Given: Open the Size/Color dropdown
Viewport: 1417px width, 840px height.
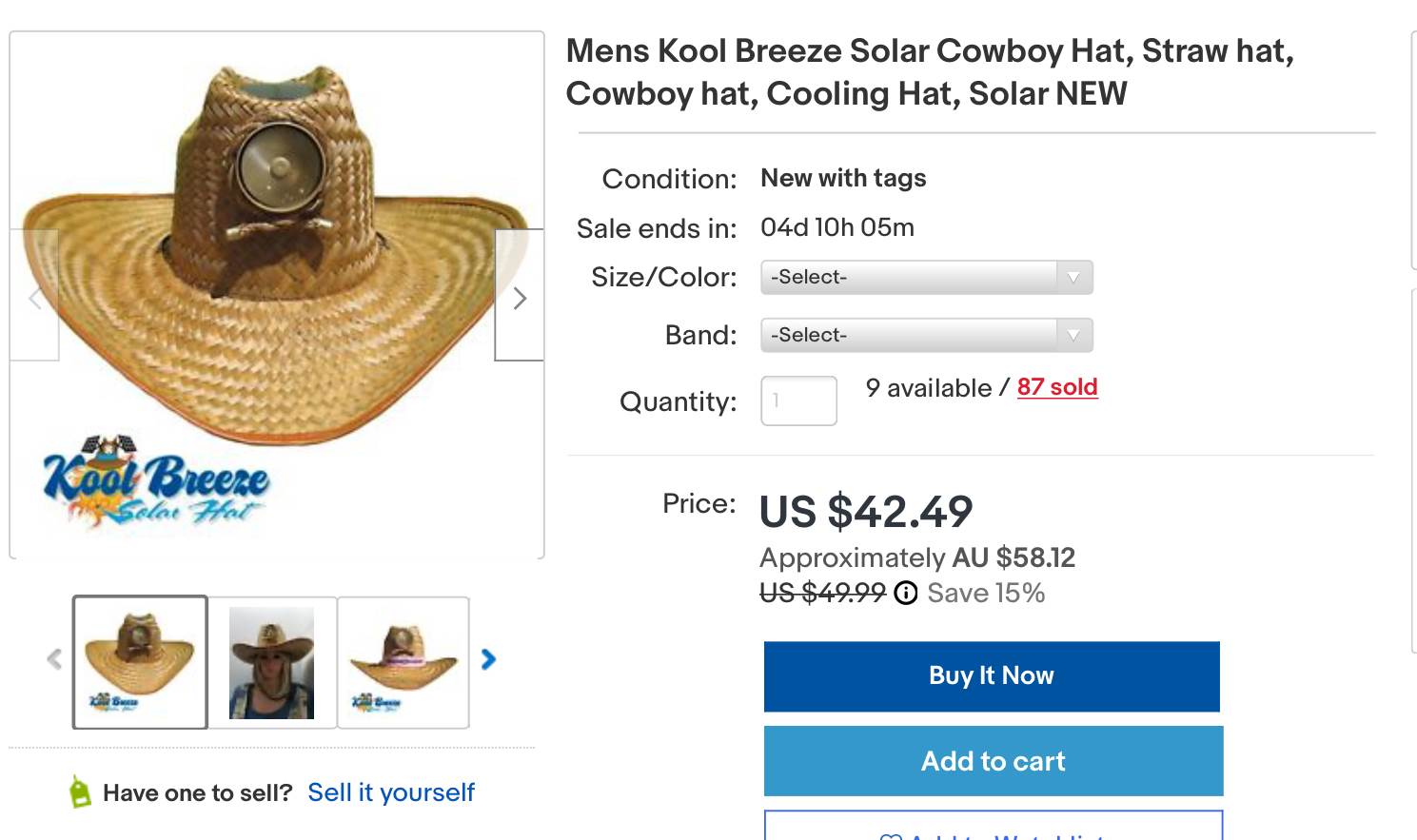Looking at the screenshot, I should pyautogui.click(x=926, y=277).
